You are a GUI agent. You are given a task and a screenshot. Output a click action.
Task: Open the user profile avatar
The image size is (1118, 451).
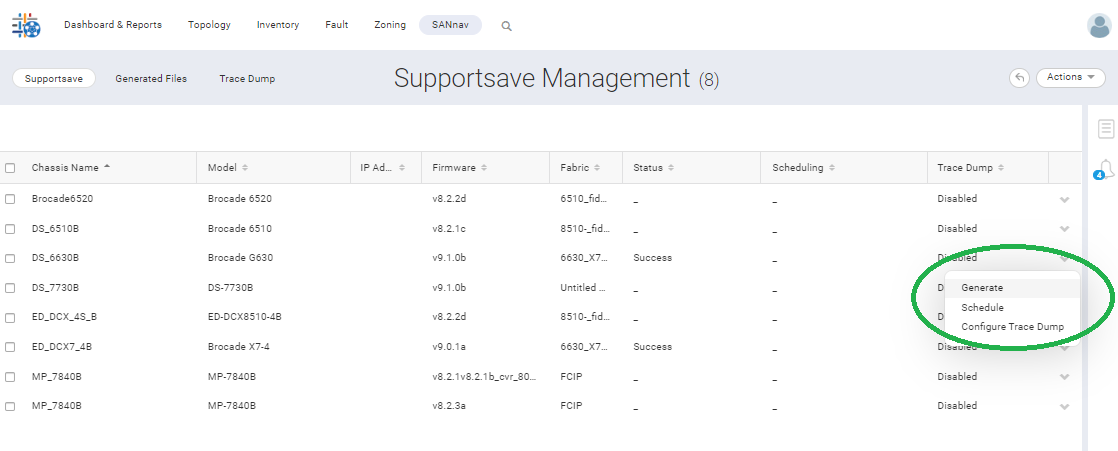coord(1098,26)
